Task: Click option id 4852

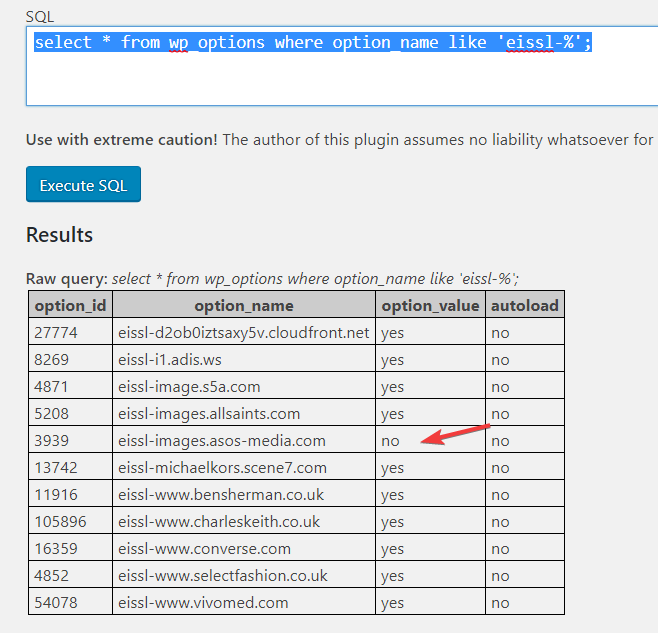Action: 70,575
